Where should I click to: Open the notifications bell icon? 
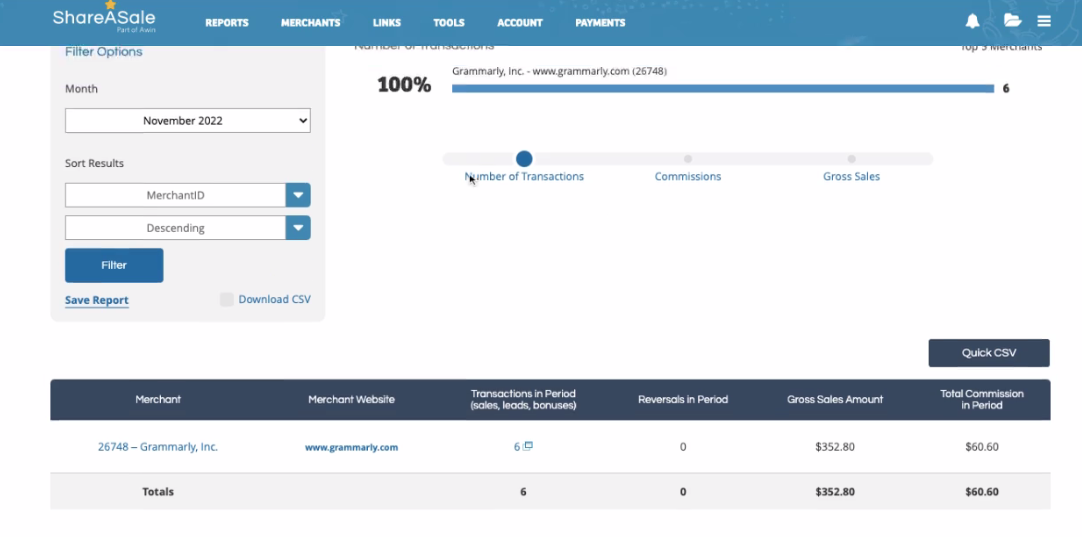[x=972, y=21]
